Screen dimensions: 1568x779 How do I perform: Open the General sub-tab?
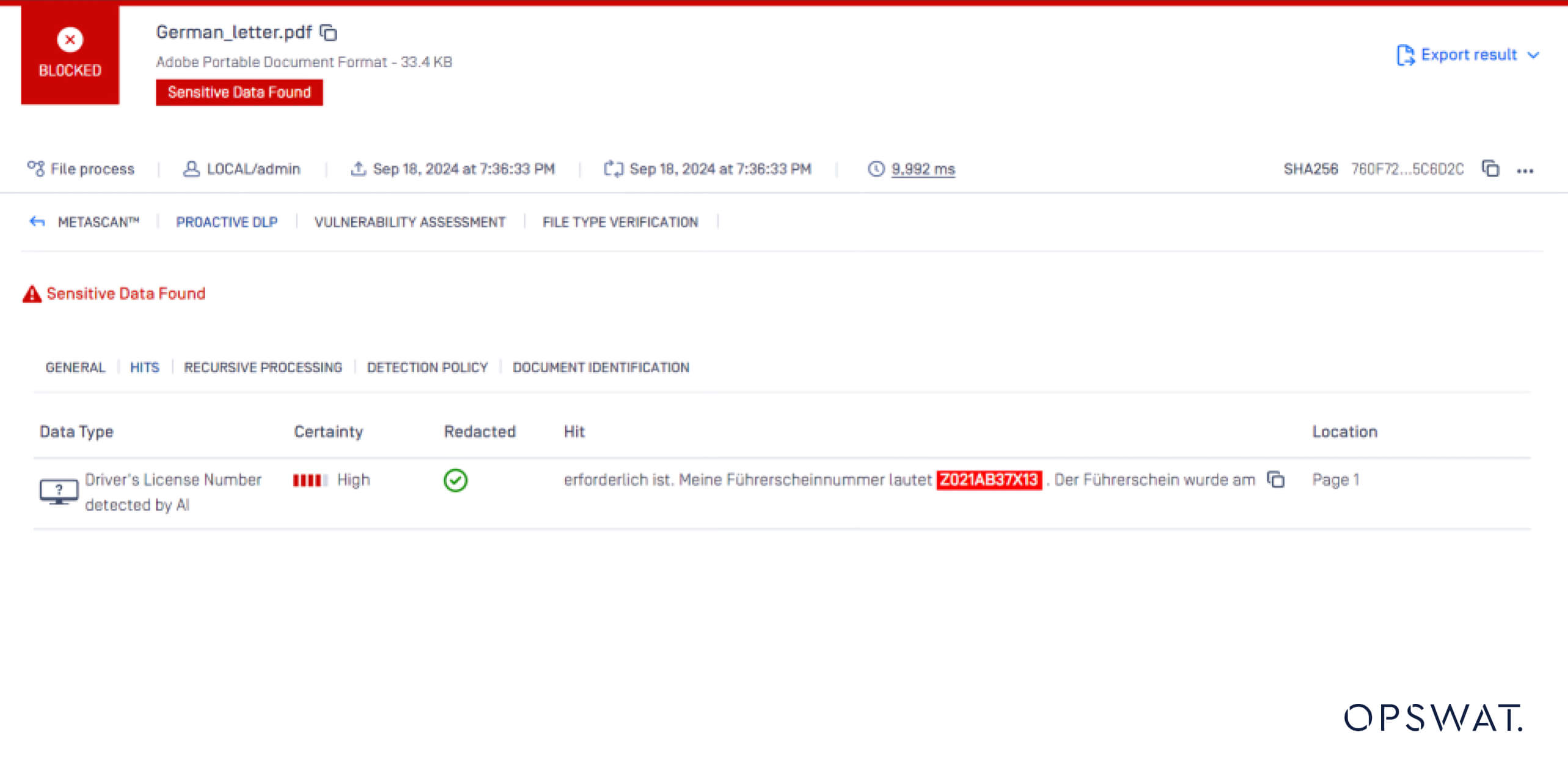pos(75,367)
